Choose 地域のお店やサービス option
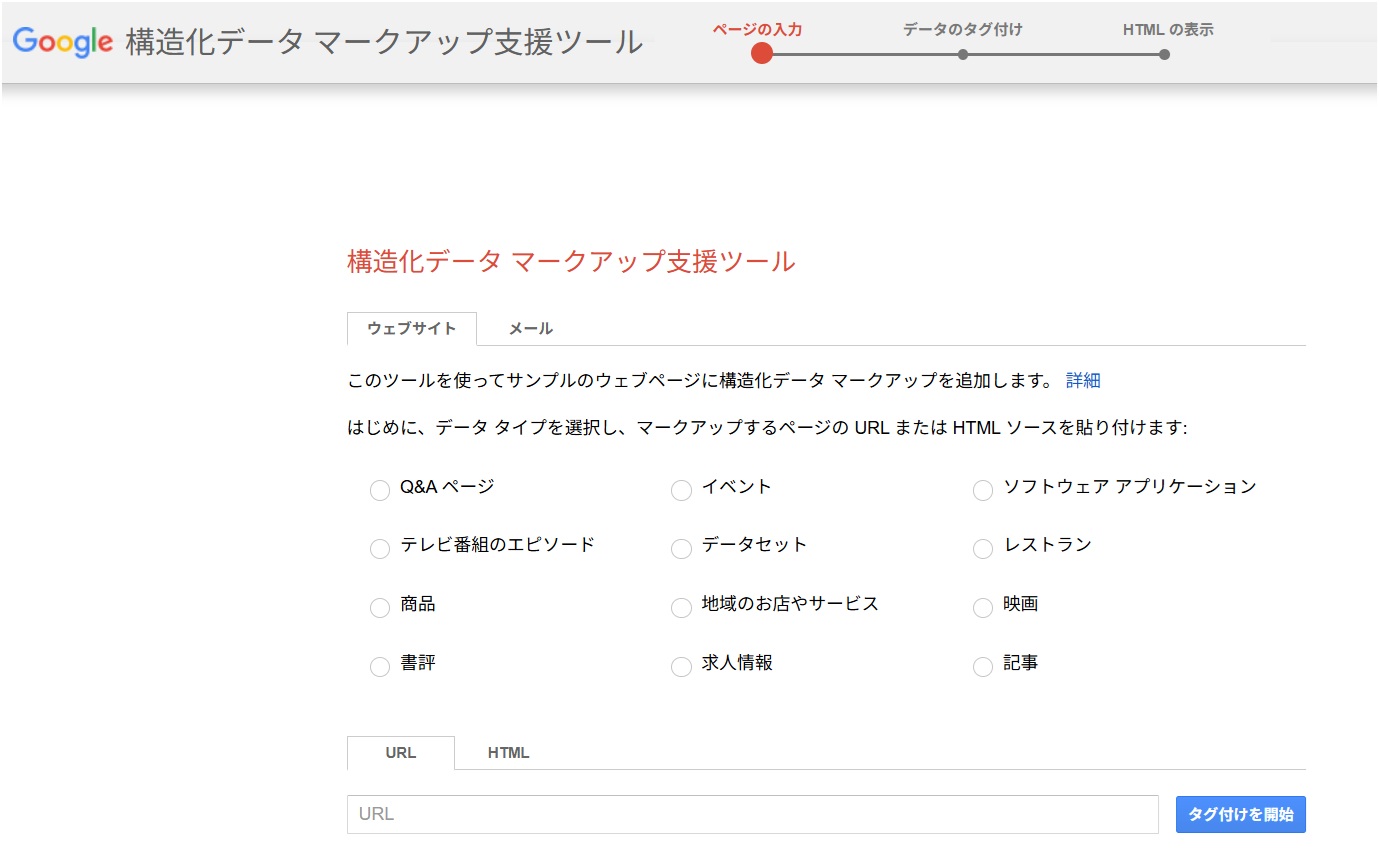The image size is (1379, 859). 681,608
